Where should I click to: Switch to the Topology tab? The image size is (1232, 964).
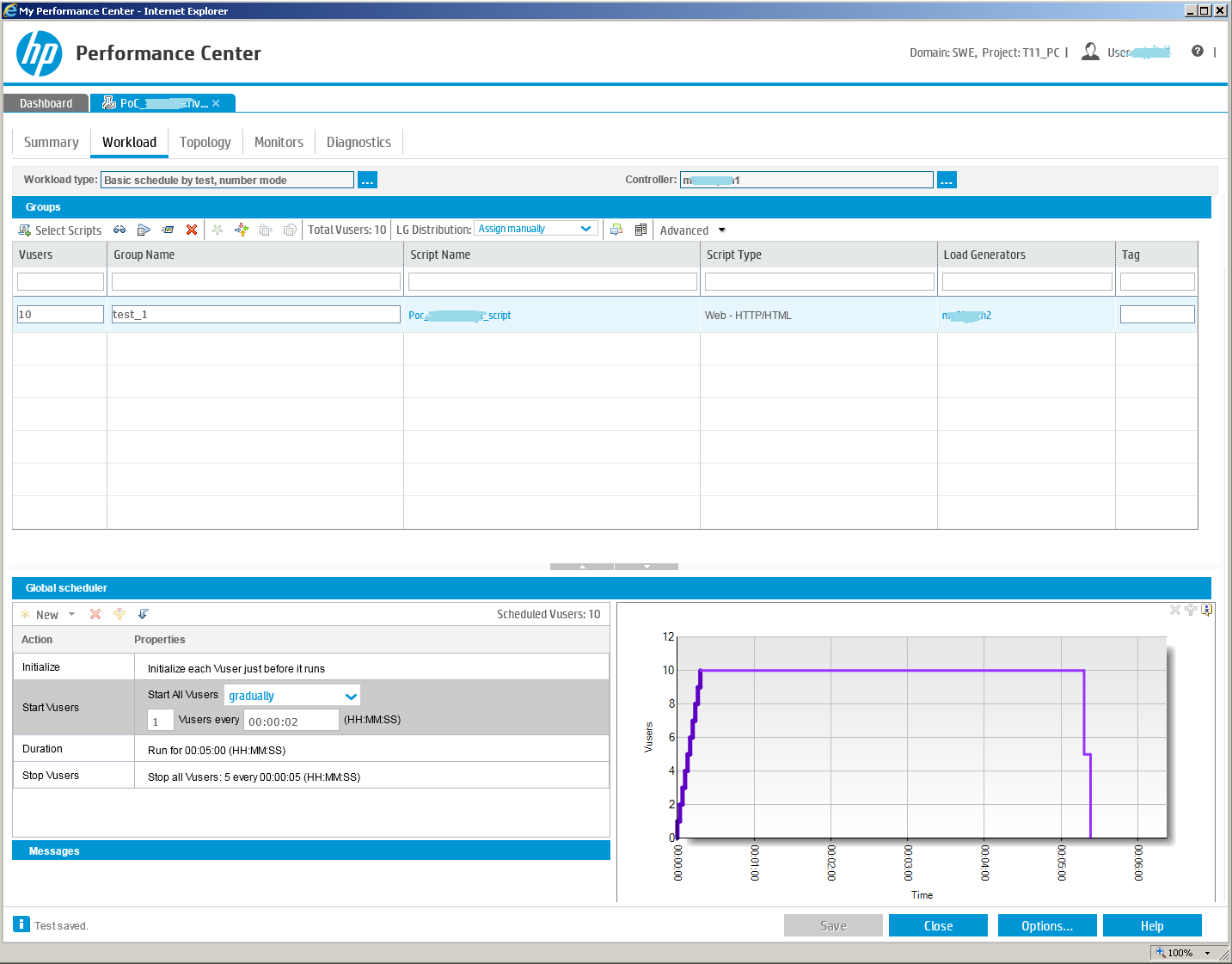click(205, 143)
